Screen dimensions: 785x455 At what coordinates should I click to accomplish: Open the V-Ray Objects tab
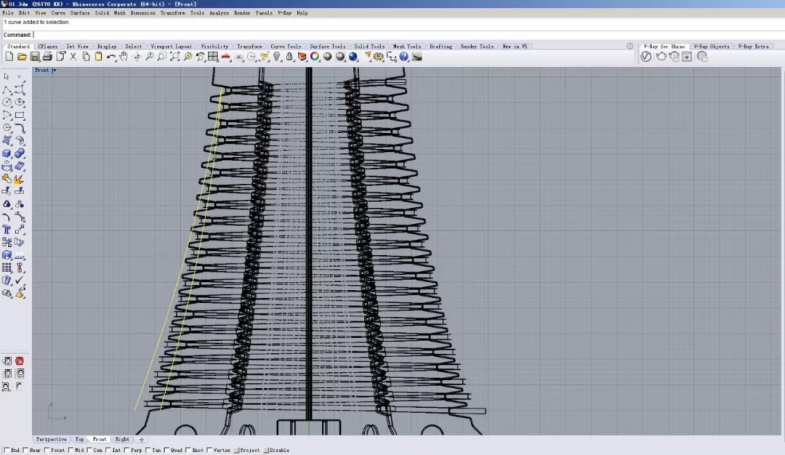point(713,46)
